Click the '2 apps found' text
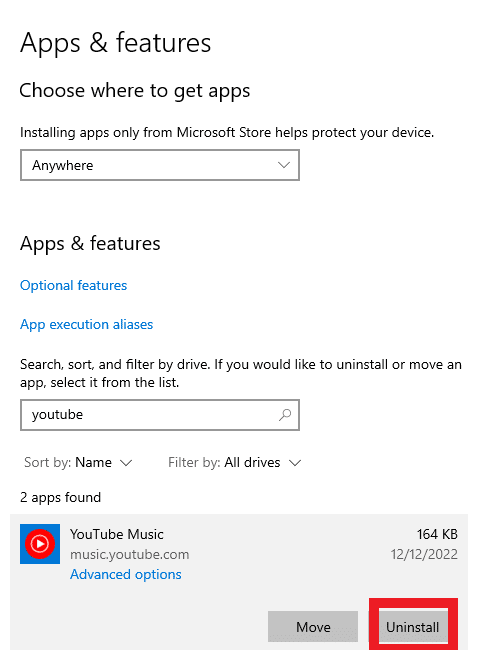 tap(61, 497)
